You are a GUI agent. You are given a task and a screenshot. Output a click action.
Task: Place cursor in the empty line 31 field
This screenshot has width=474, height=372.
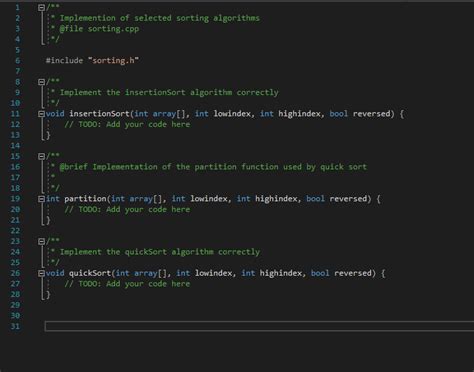(259, 326)
